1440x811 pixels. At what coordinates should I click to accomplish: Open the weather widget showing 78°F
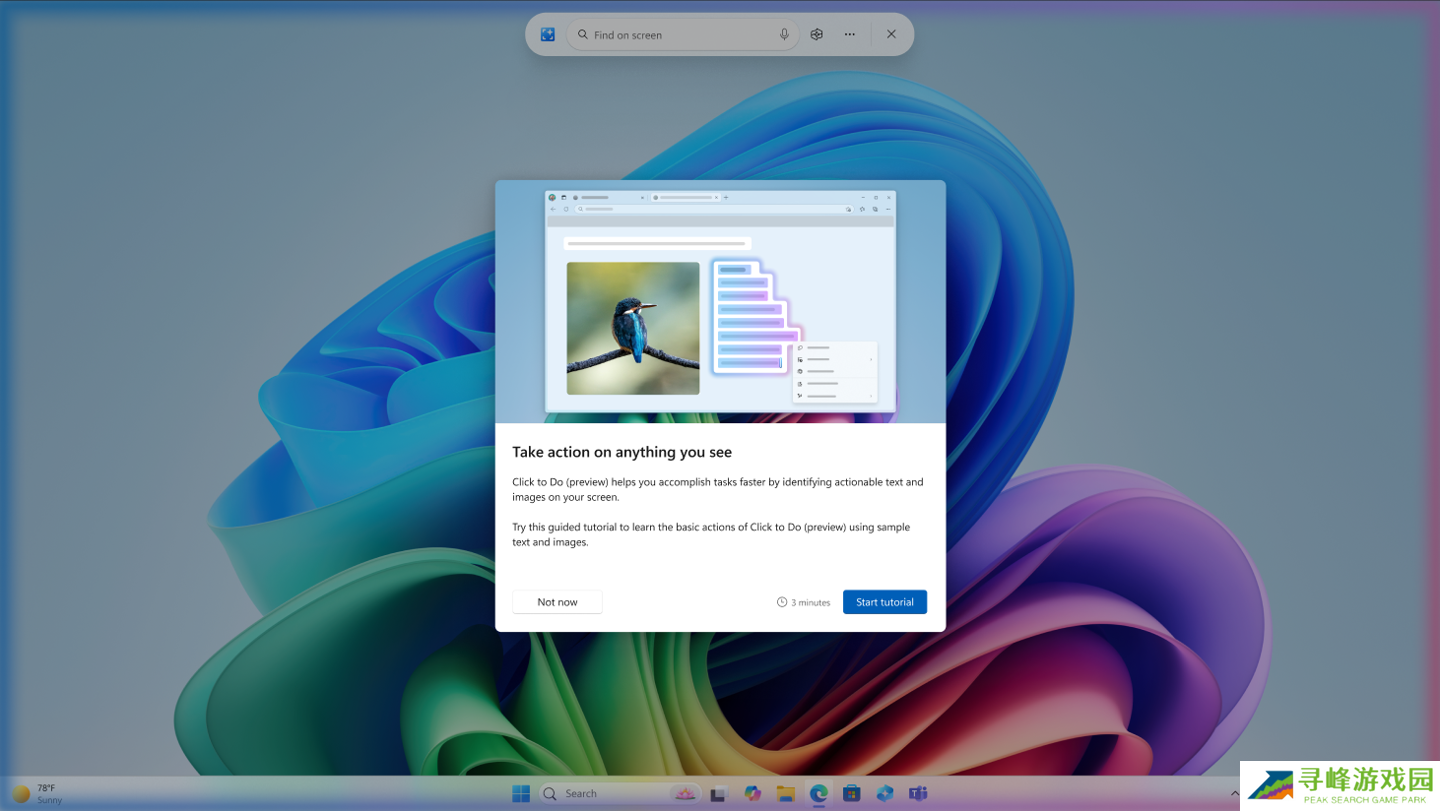click(36, 793)
